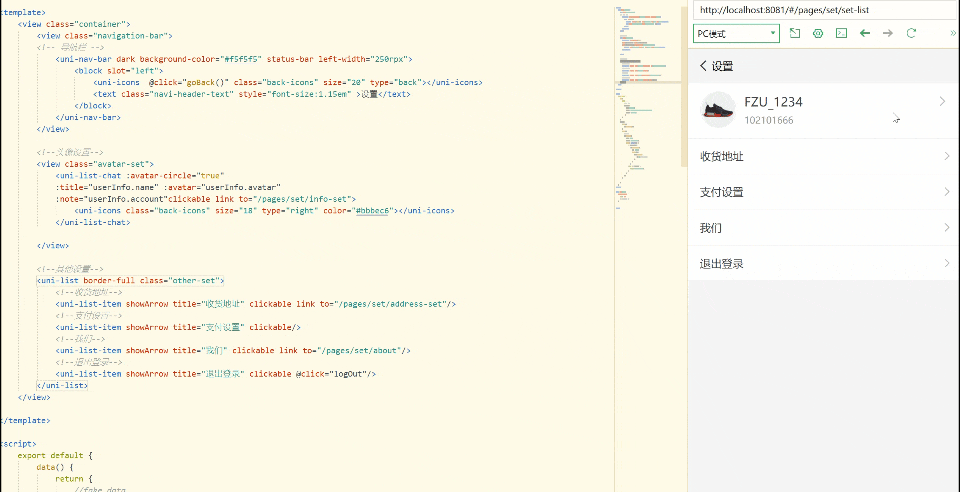Viewport: 960px width, 492px height.
Task: Tap the back chevron beside 设置
Action: [x=703, y=66]
